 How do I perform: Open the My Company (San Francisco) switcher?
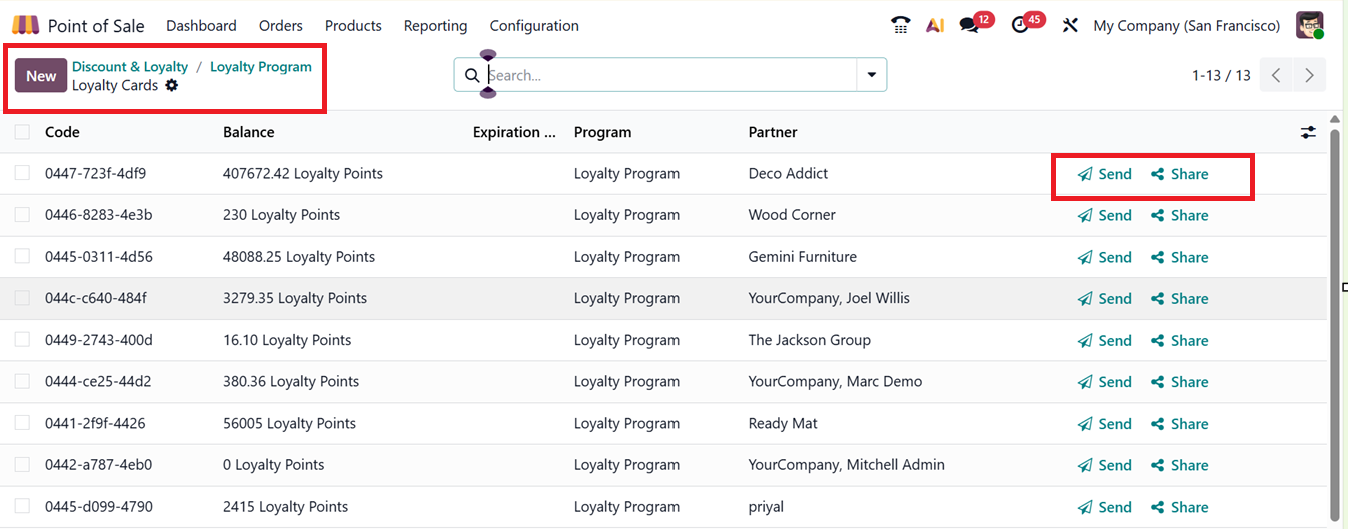[x=1186, y=26]
